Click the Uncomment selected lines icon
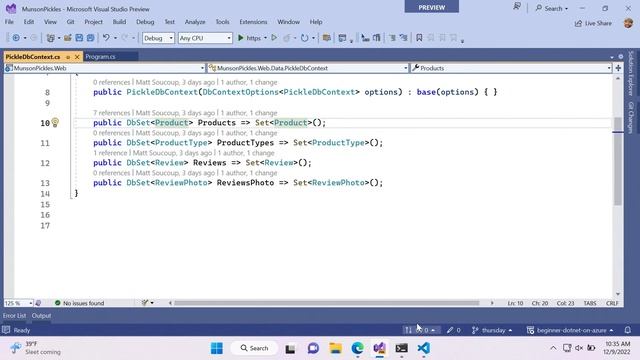This screenshot has width=640, height=360. (x=404, y=38)
